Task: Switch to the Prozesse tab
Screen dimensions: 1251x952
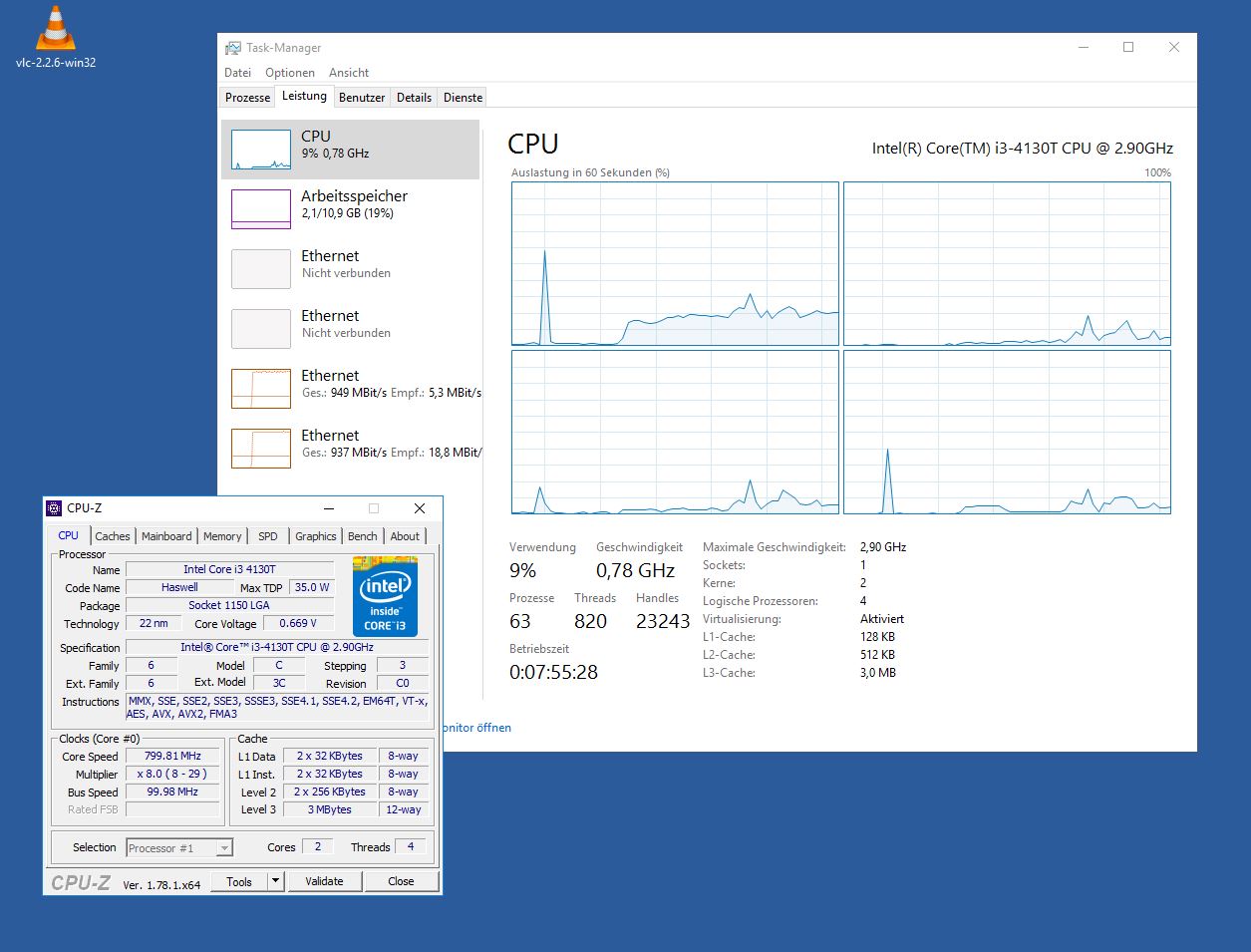Action: pos(247,98)
